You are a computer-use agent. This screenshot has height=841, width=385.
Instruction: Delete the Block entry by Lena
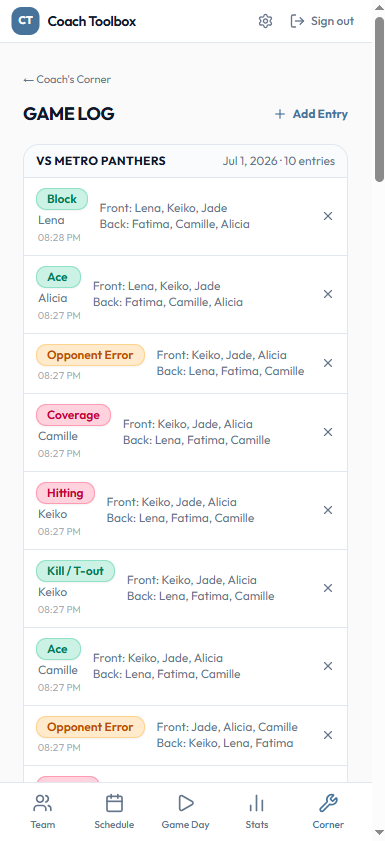[328, 216]
